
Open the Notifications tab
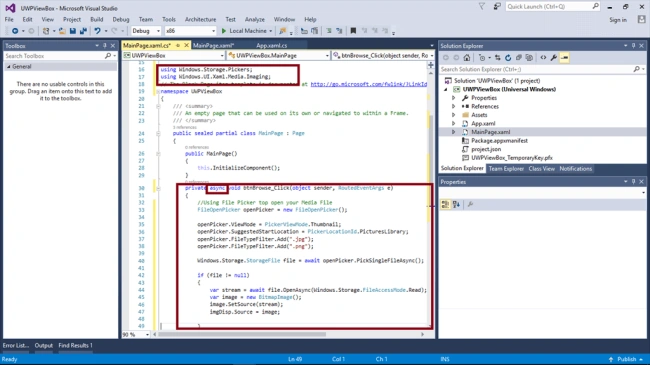[575, 169]
